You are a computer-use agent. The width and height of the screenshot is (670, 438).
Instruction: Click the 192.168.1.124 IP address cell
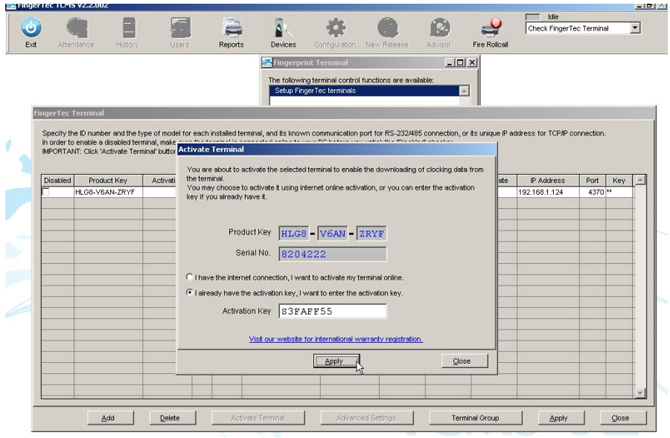click(x=548, y=192)
